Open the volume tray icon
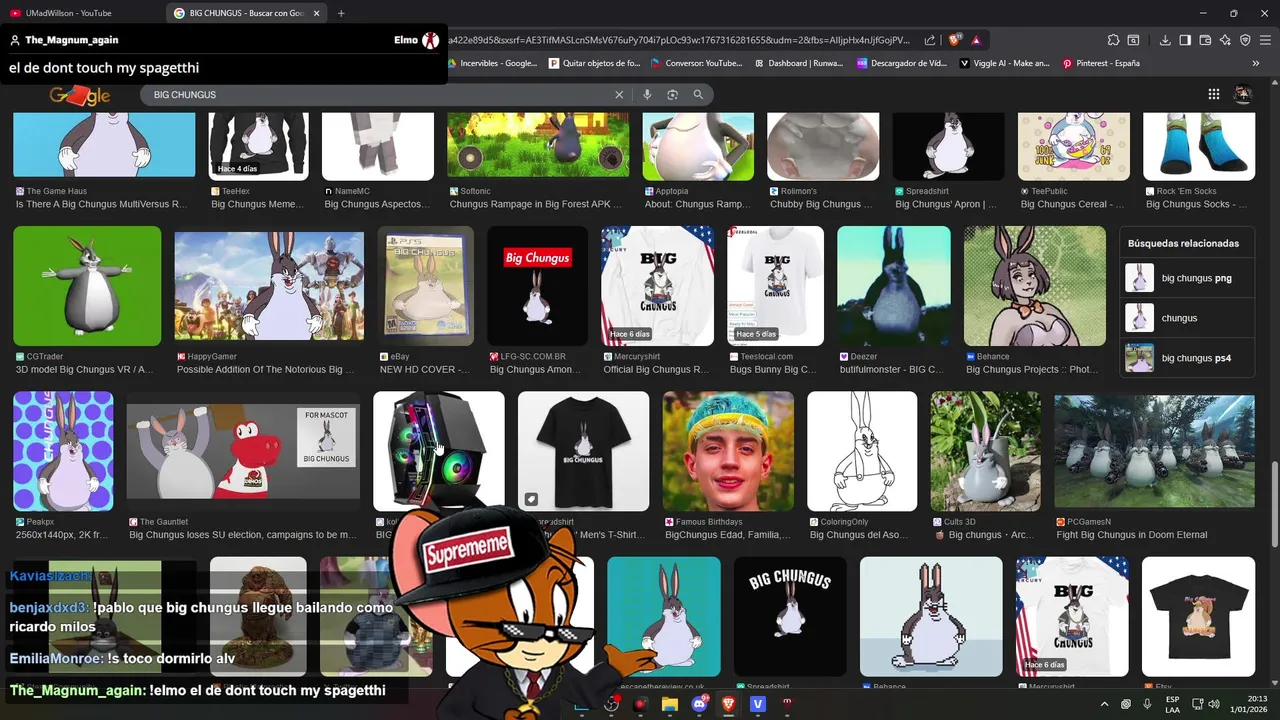 tap(1213, 704)
